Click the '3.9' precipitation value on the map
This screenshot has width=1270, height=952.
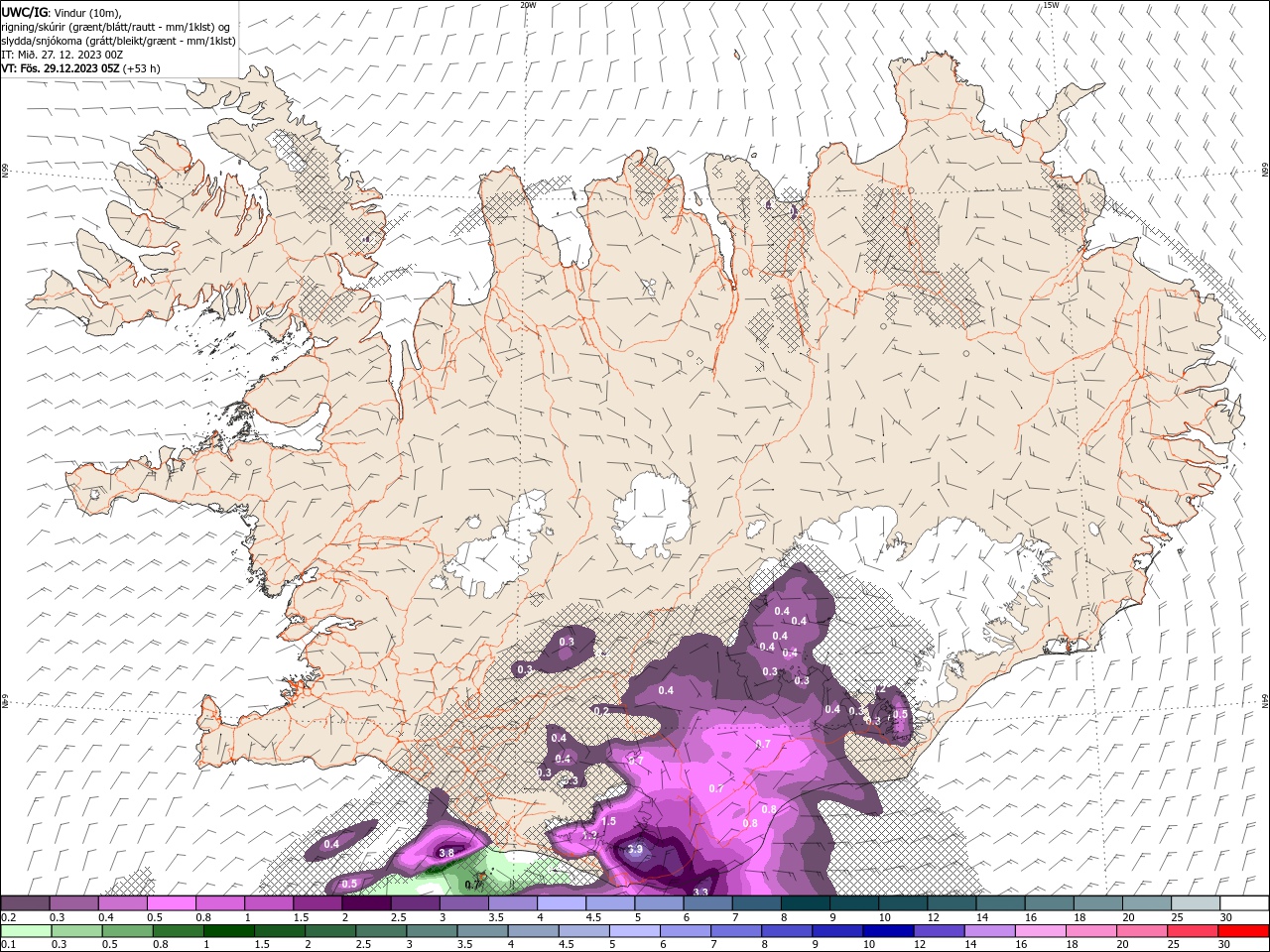click(636, 850)
